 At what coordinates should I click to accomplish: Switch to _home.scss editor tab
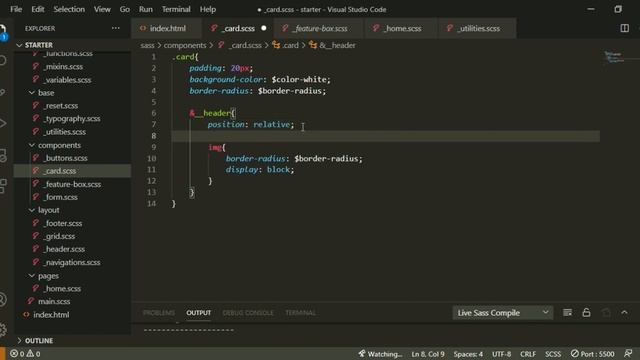402,28
